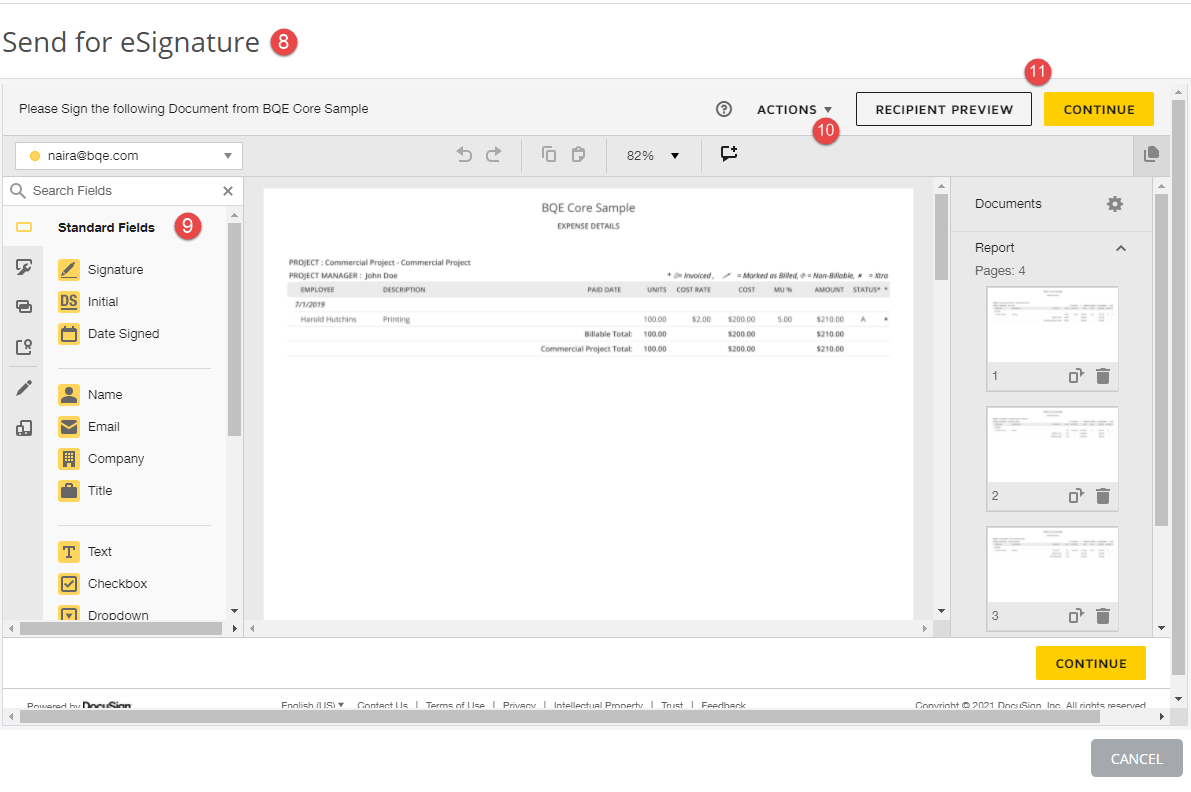Redo the last field change
This screenshot has width=1191, height=792.
pyautogui.click(x=494, y=155)
